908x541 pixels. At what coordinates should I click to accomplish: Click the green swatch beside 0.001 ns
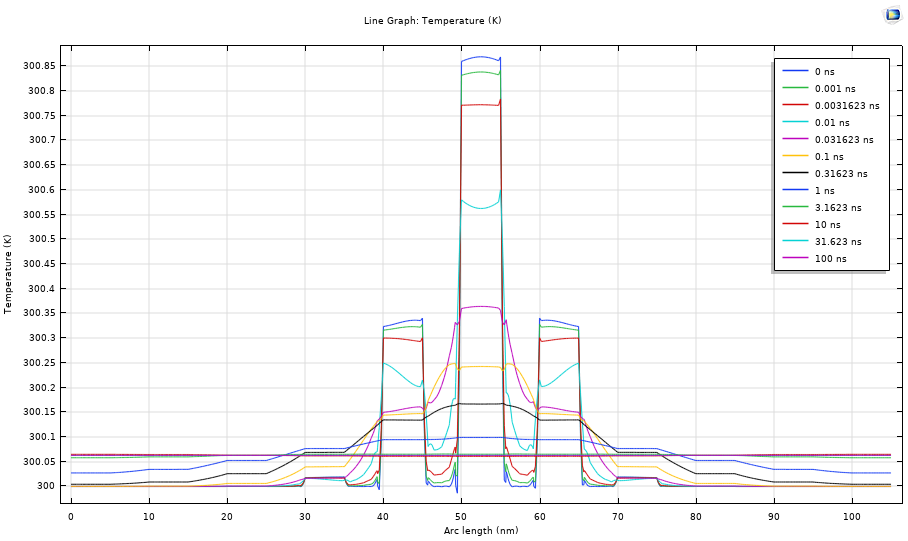click(795, 88)
